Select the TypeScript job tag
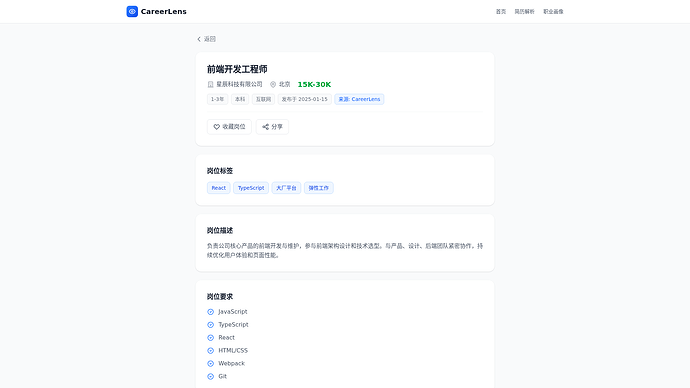This screenshot has width=690, height=388. [251, 188]
